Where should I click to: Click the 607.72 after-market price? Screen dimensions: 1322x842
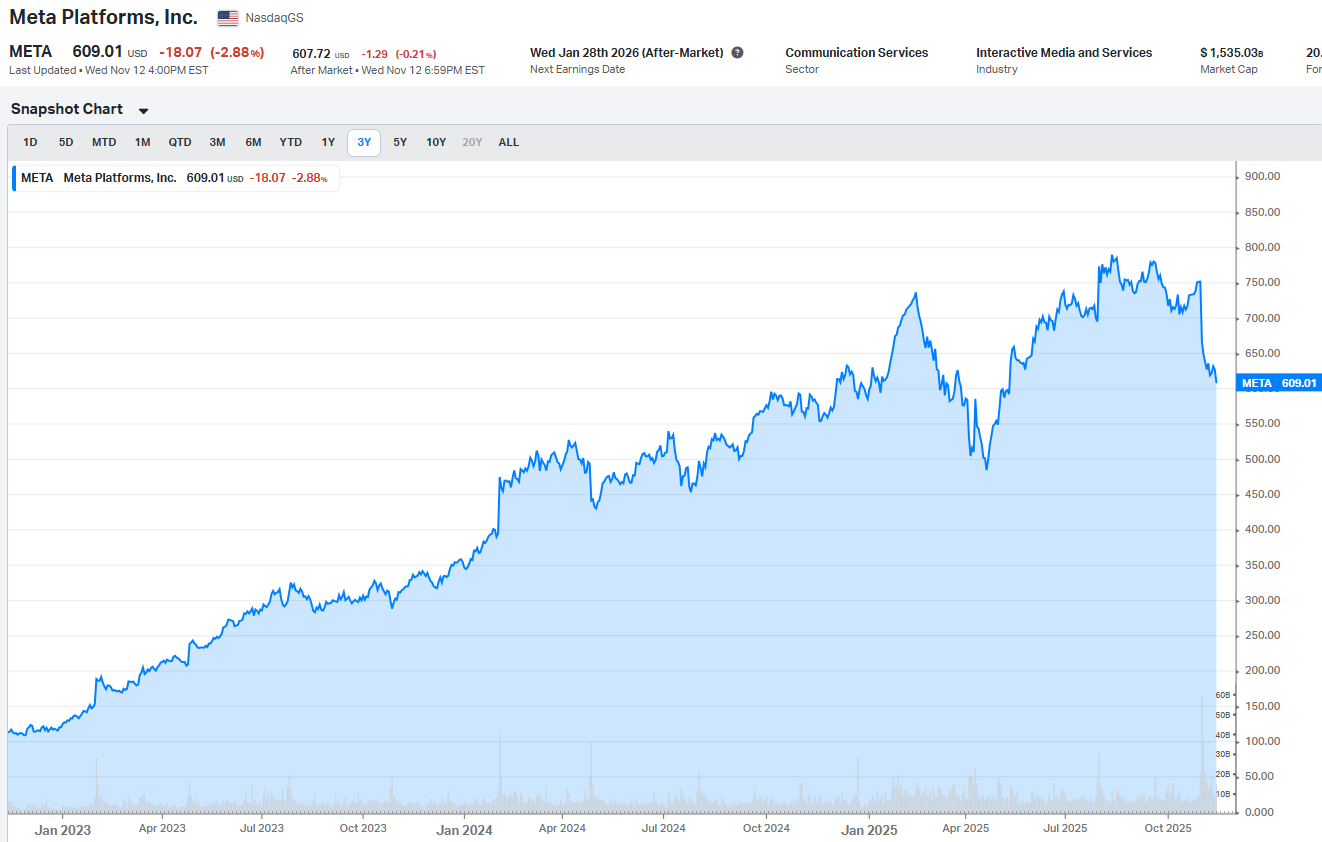[x=311, y=54]
